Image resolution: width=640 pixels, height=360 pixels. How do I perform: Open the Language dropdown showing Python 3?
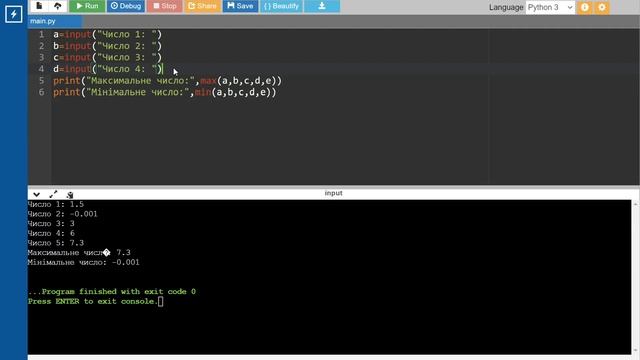pos(550,7)
